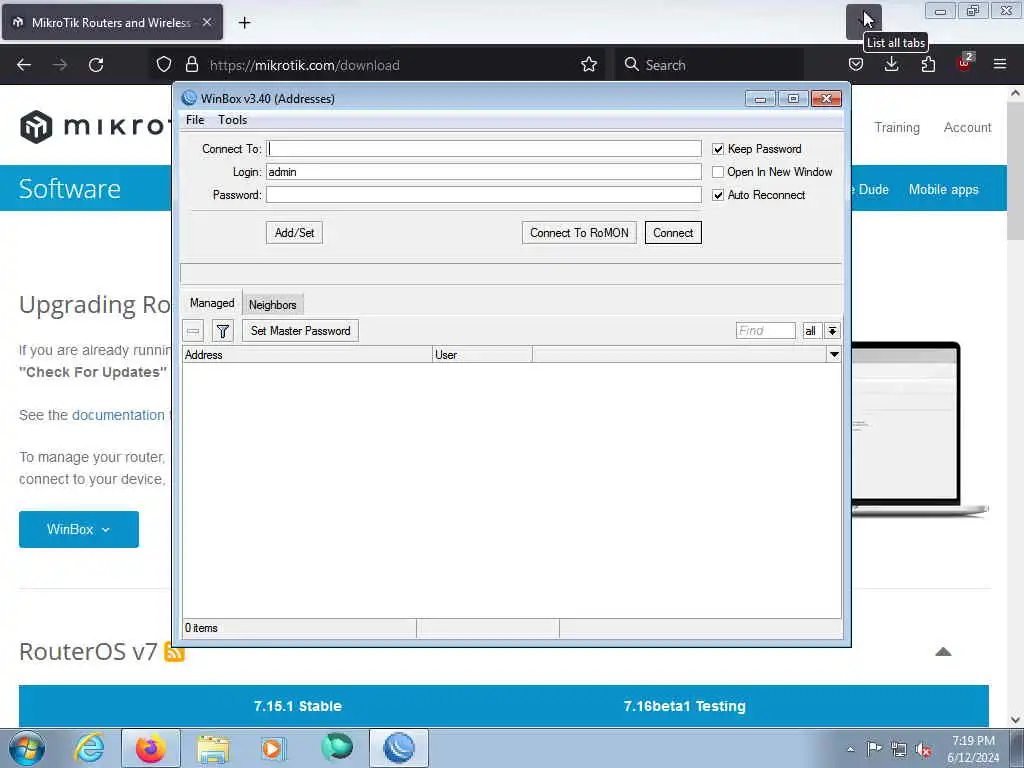
Task: Bookmark this page with star icon
Action: [589, 65]
